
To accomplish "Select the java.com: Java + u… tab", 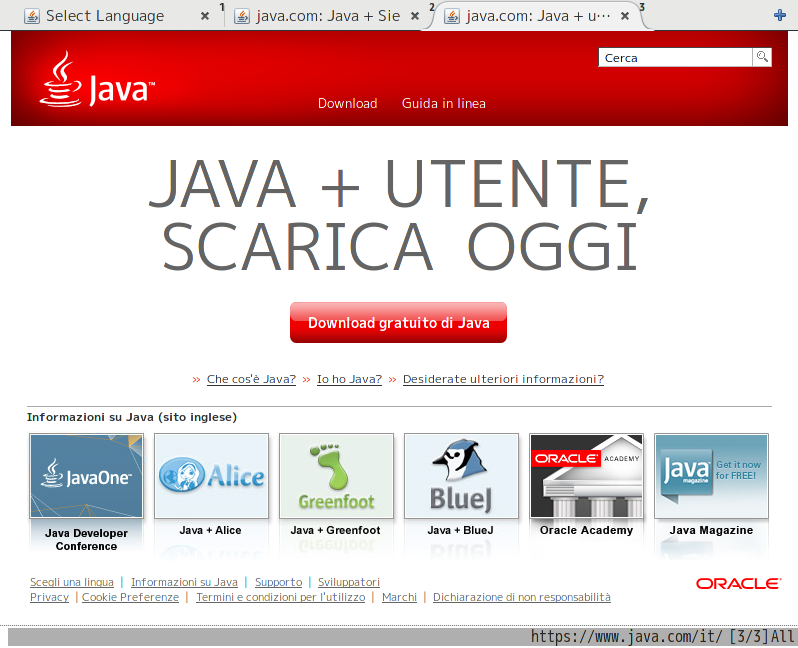I will 537,16.
